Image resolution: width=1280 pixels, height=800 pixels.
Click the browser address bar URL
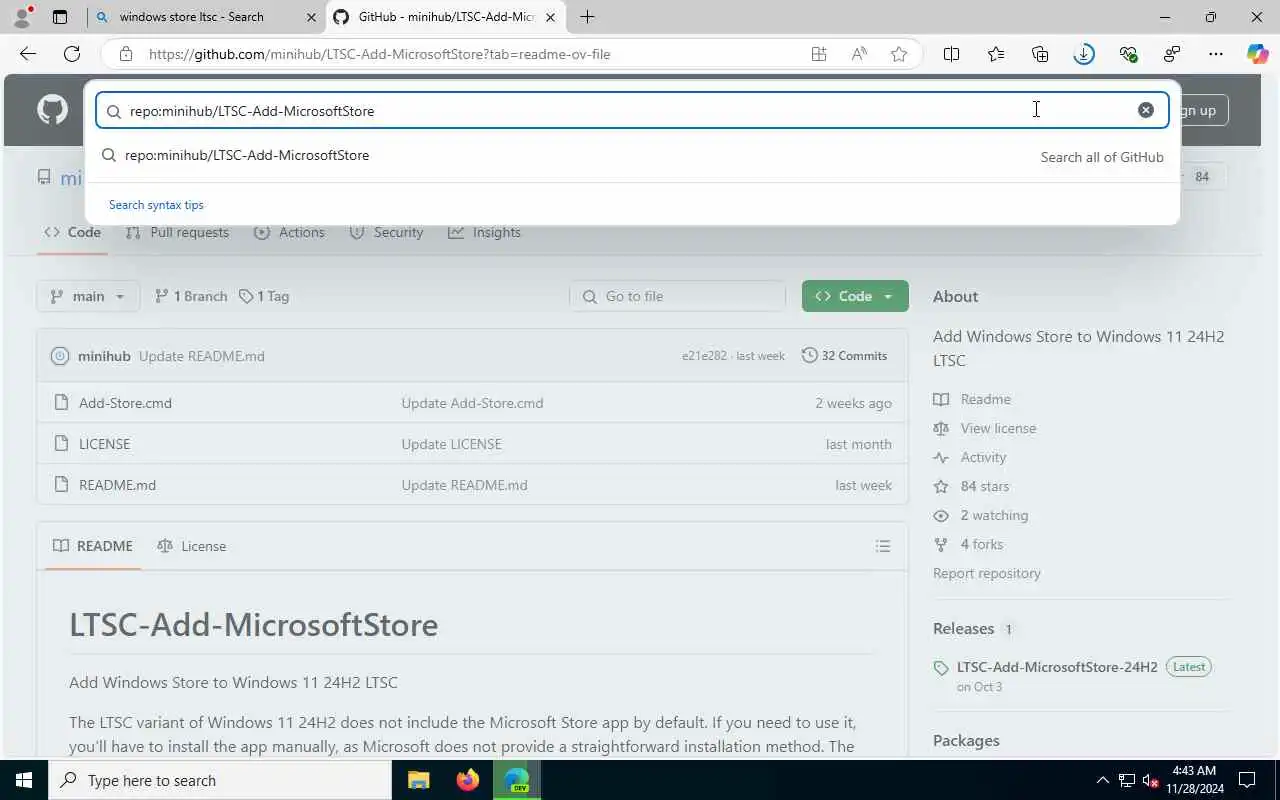pyautogui.click(x=379, y=54)
